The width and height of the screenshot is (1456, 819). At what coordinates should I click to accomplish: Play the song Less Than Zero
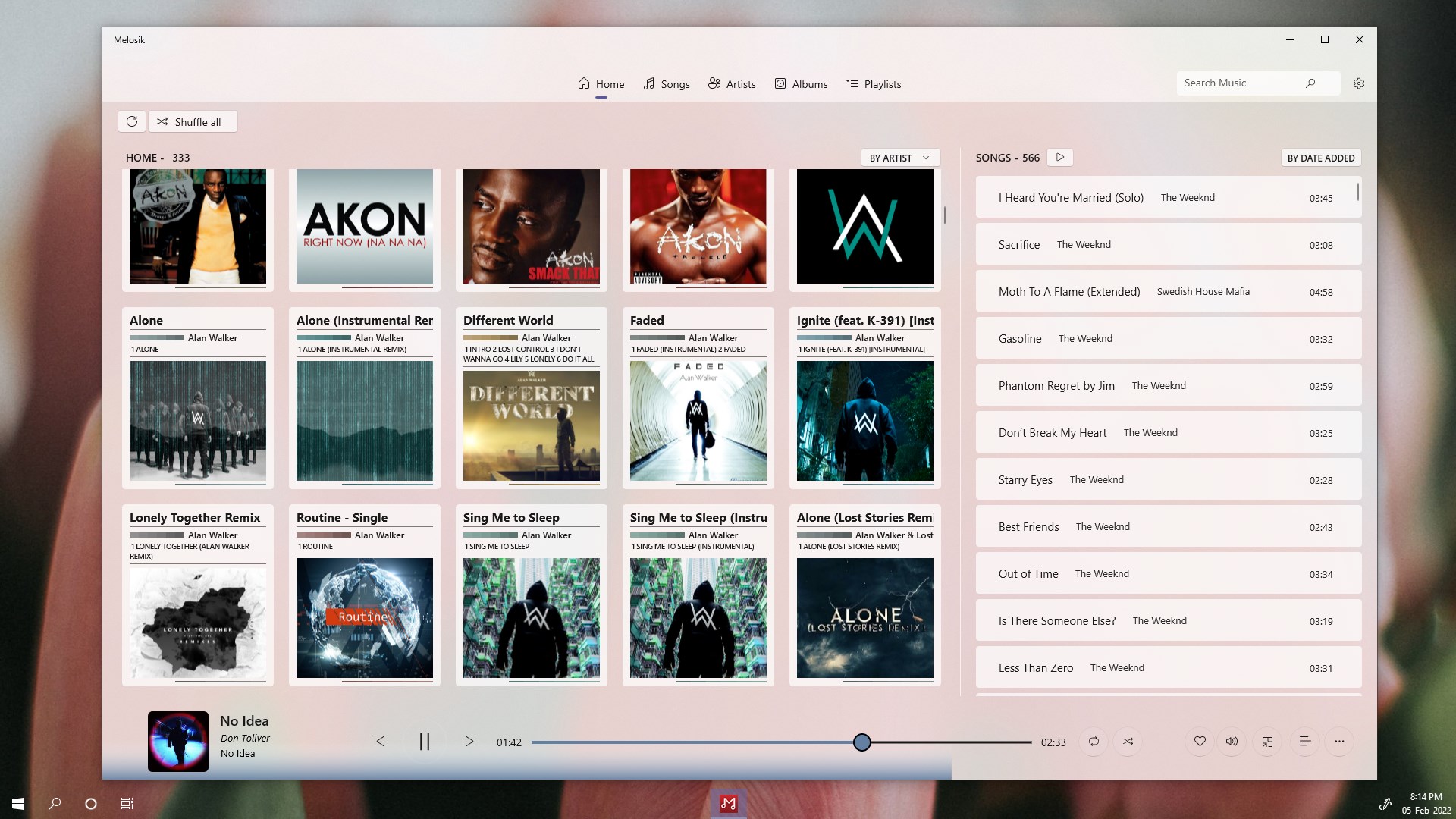pyautogui.click(x=1169, y=668)
